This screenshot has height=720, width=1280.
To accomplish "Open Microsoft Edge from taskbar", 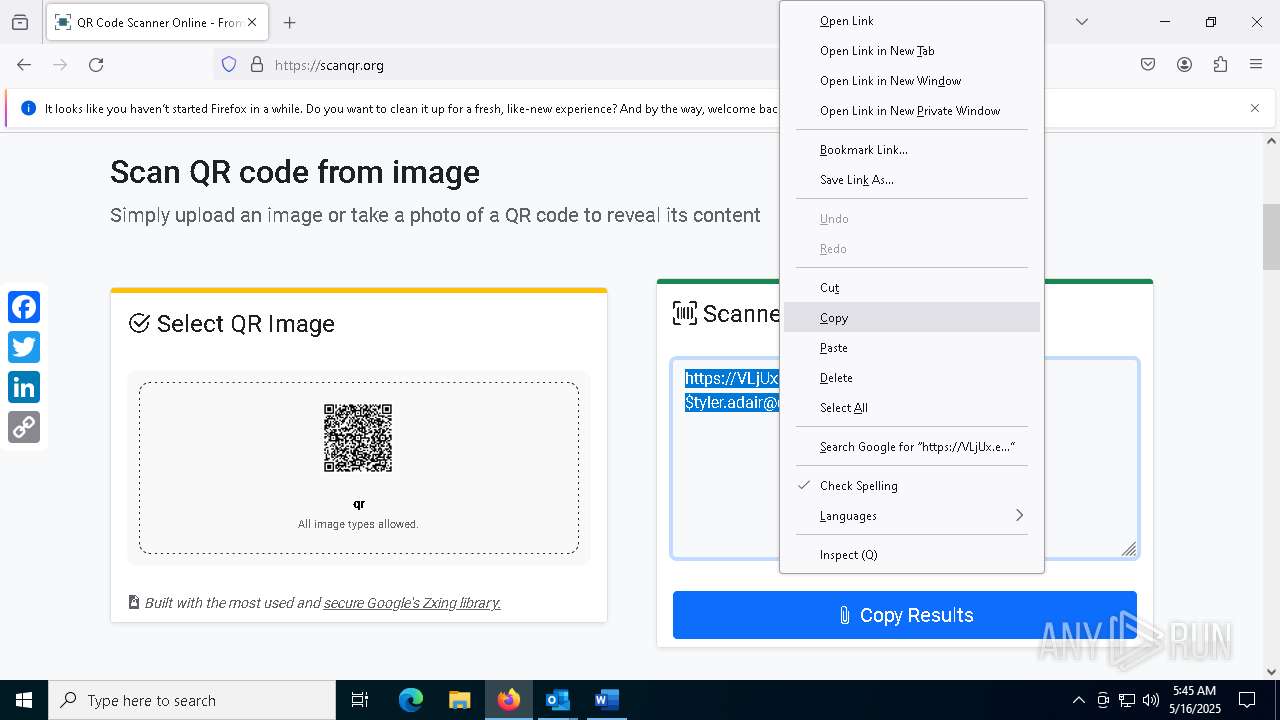I will (411, 700).
